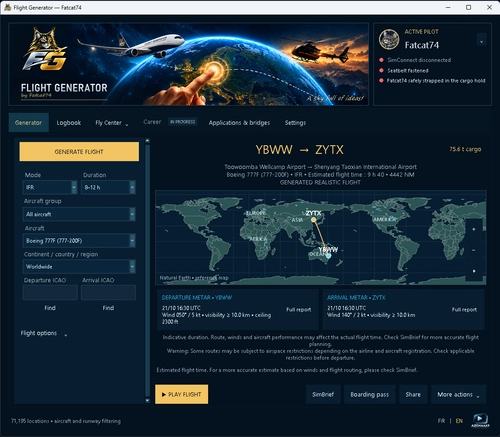This screenshot has width=500, height=437.
Task: Click the IN PROGRESS badge
Action: click(182, 122)
